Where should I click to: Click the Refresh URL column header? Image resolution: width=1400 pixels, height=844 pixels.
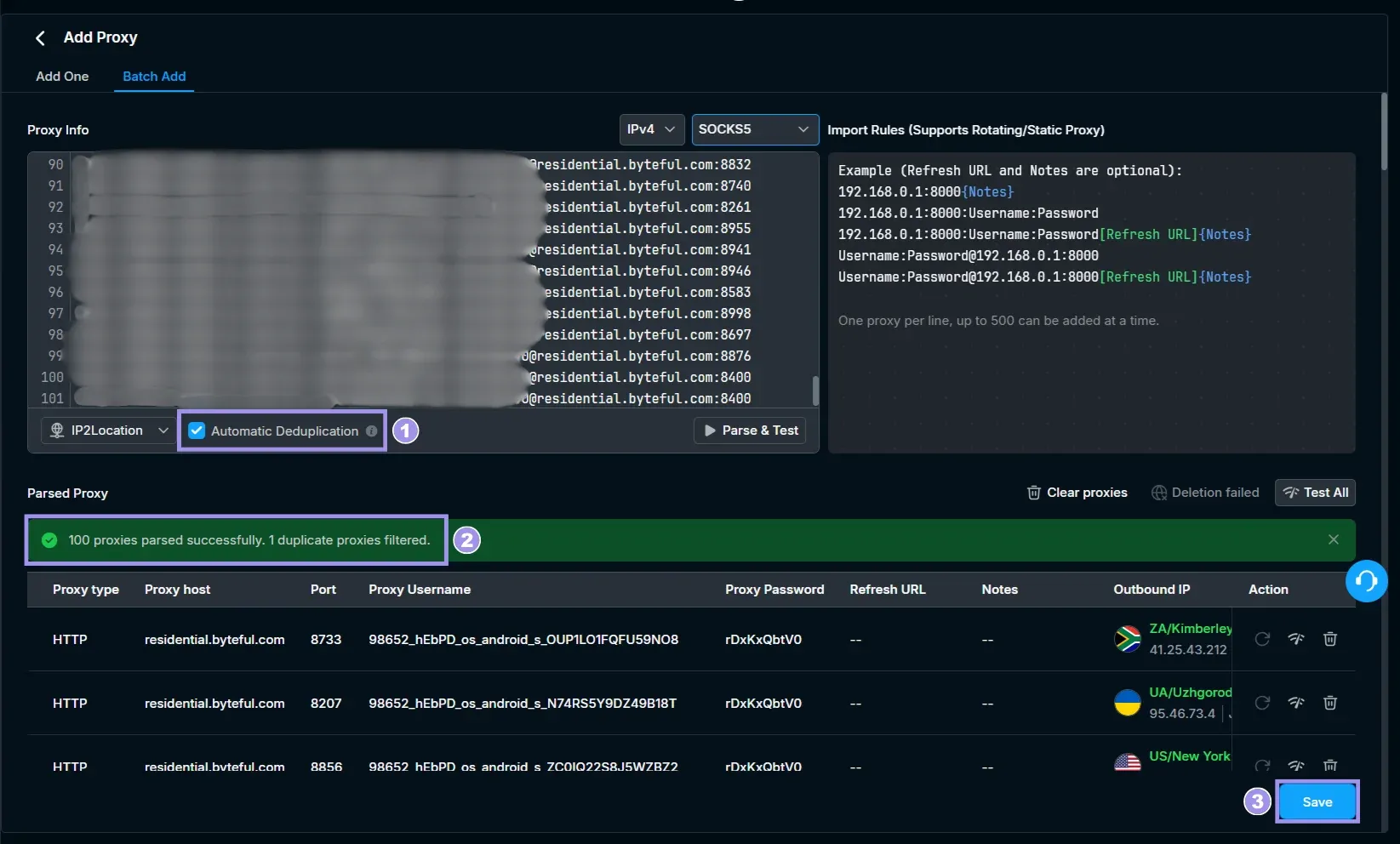click(888, 590)
